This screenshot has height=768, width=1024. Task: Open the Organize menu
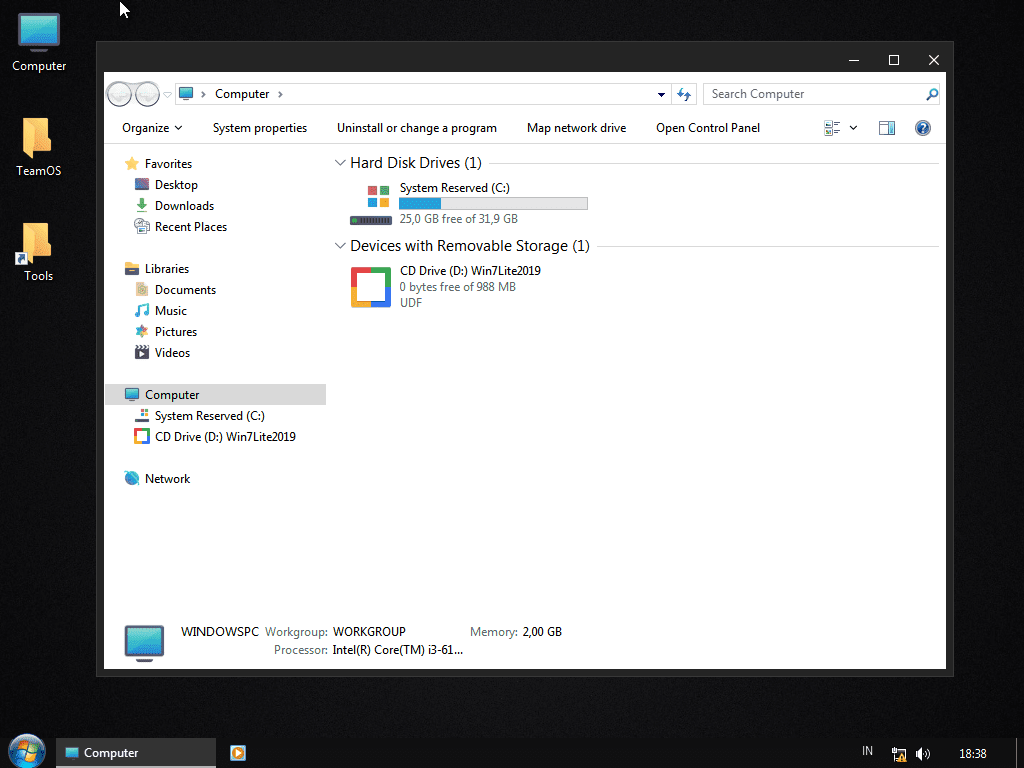click(x=150, y=128)
